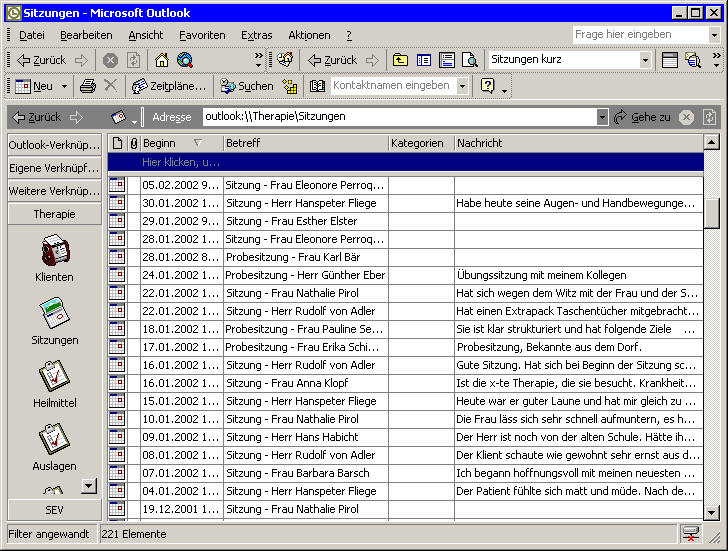This screenshot has height=551, width=728.
Task: Open the Auslagen shortcut icon
Action: [55, 439]
